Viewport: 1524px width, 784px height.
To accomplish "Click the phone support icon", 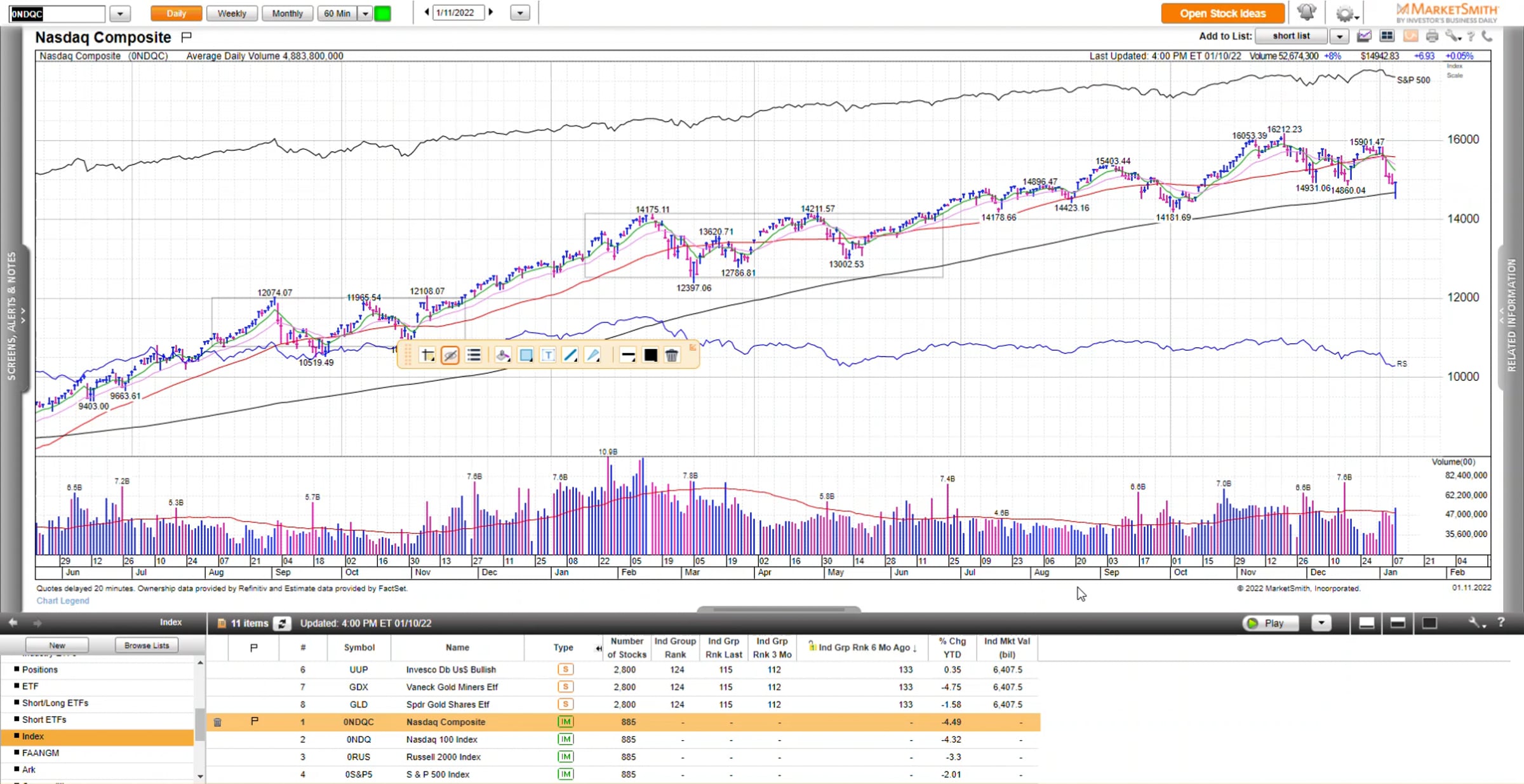I will (1487, 36).
